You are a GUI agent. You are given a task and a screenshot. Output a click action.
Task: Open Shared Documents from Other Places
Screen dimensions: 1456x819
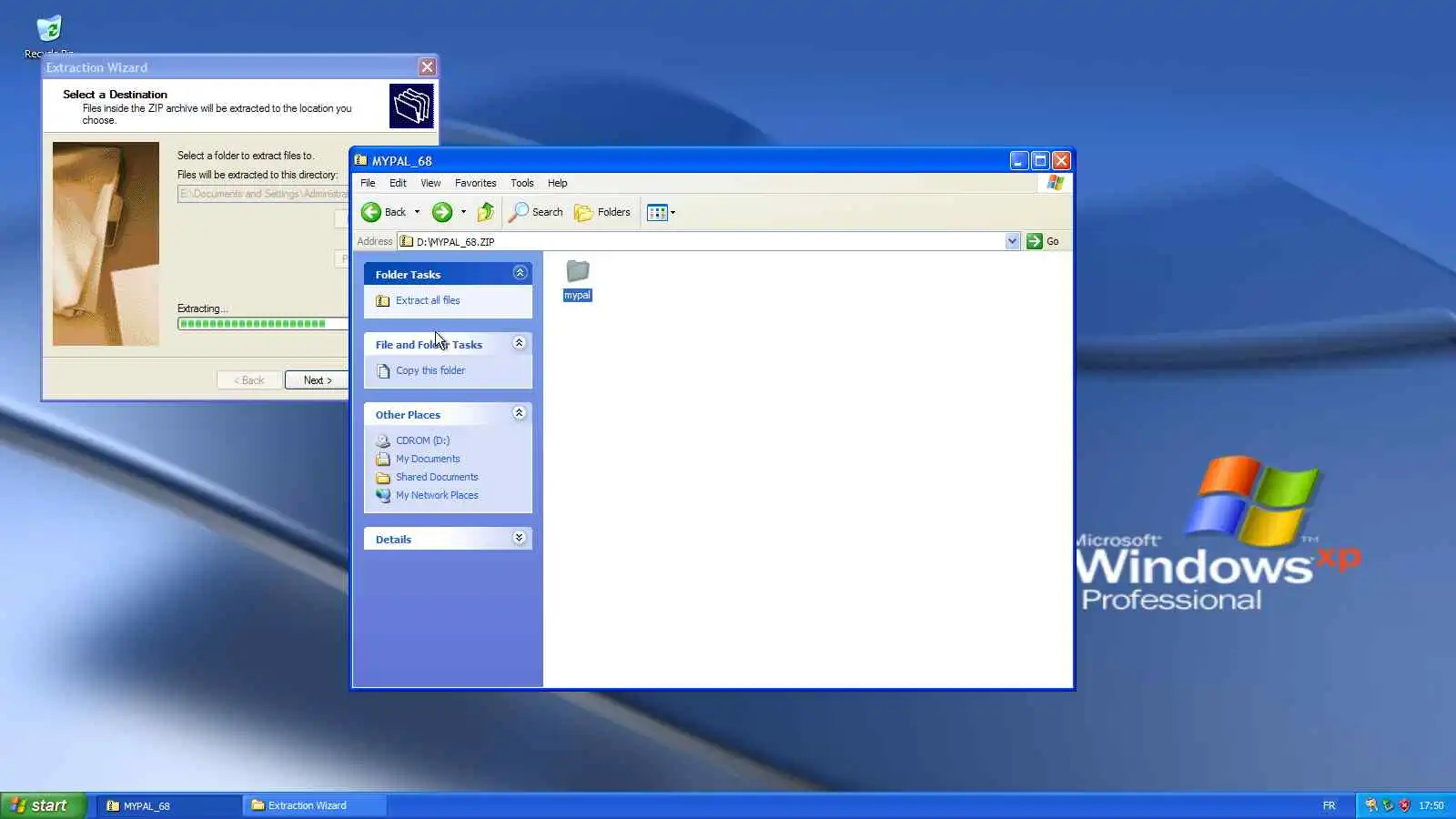pos(437,477)
